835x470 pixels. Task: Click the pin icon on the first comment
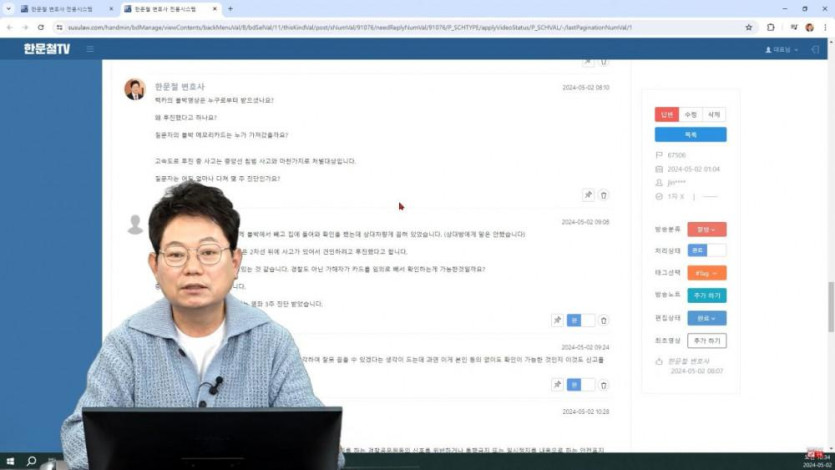pos(588,195)
